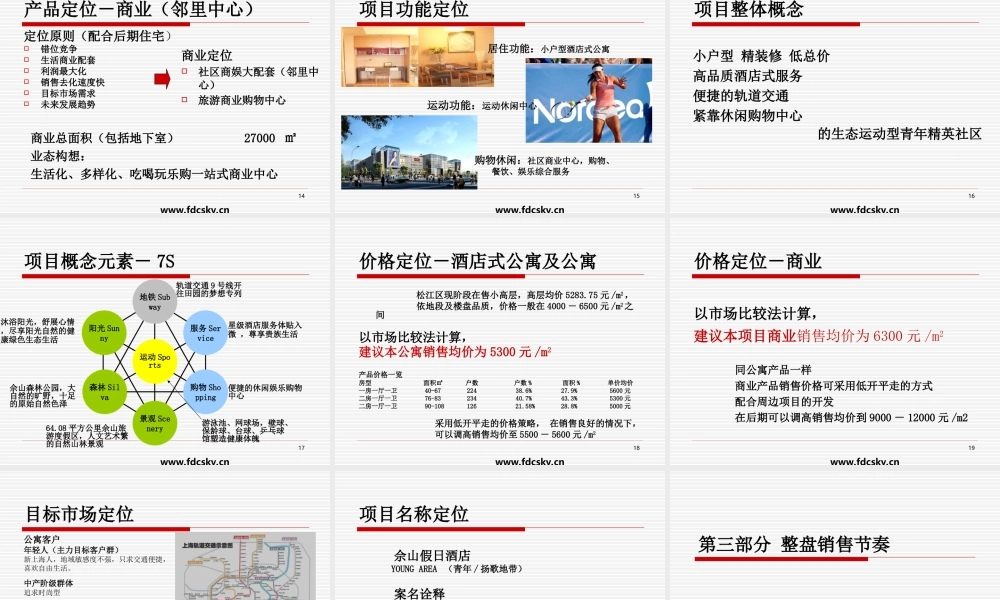Click the 5000 元 price table cell

tap(620, 406)
